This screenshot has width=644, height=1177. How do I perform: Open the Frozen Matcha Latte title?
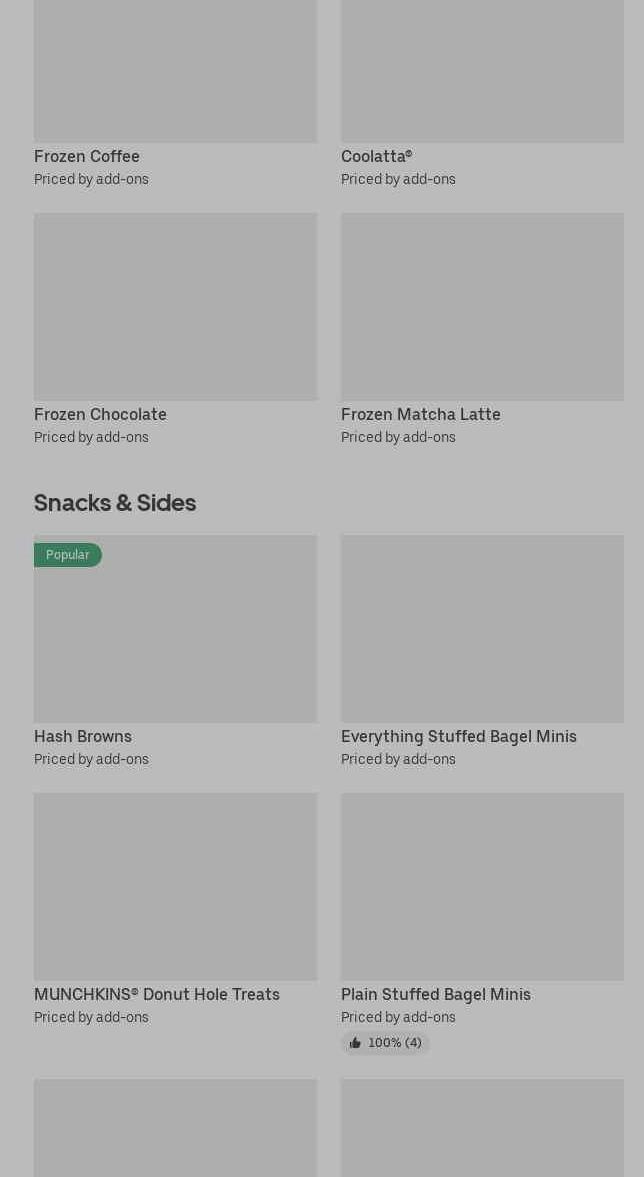coord(420,414)
